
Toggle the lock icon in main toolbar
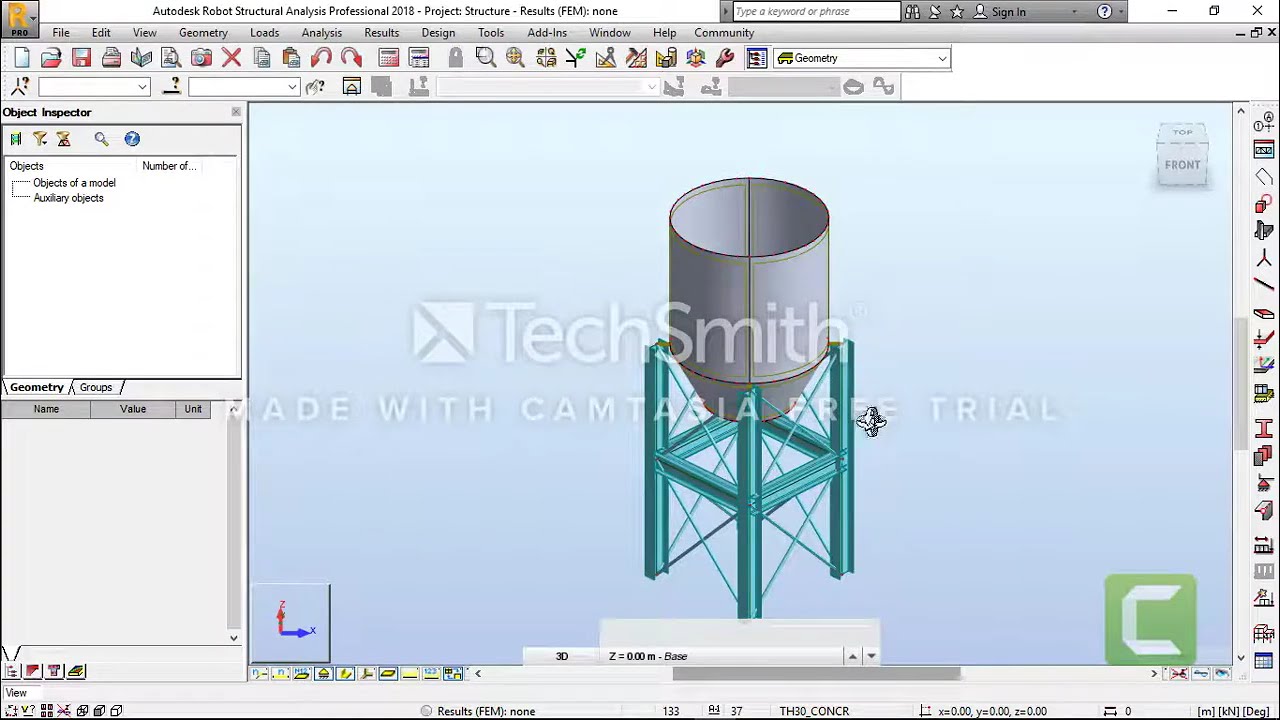(456, 58)
